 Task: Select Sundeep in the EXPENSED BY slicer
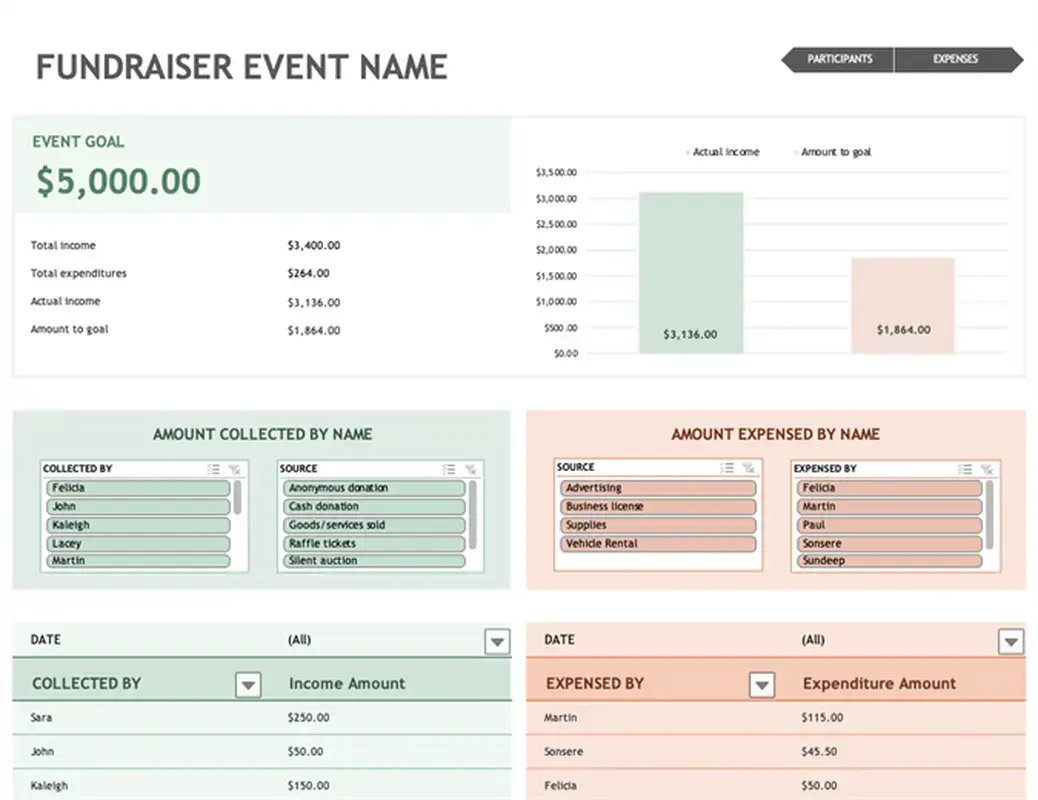point(888,561)
